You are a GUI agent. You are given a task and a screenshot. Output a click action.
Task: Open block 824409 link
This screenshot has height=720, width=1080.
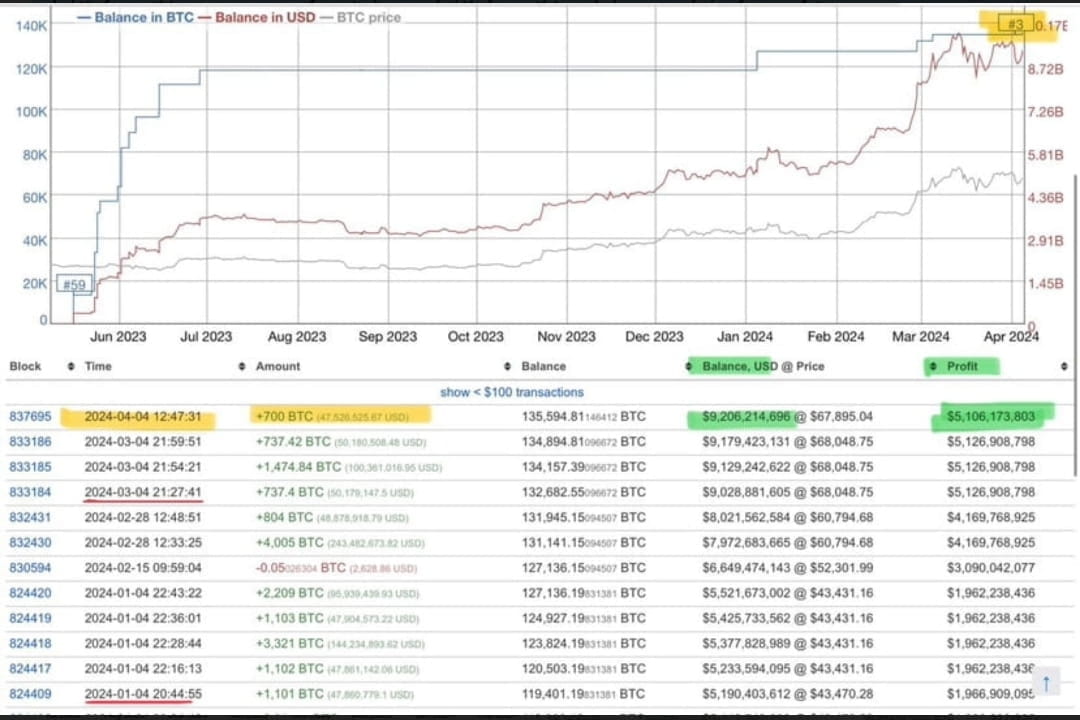click(x=30, y=694)
